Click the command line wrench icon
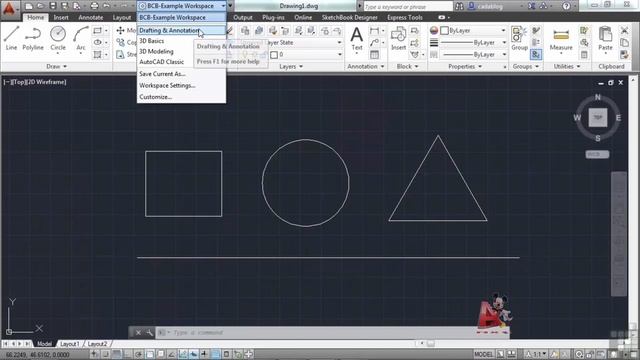 [149, 333]
